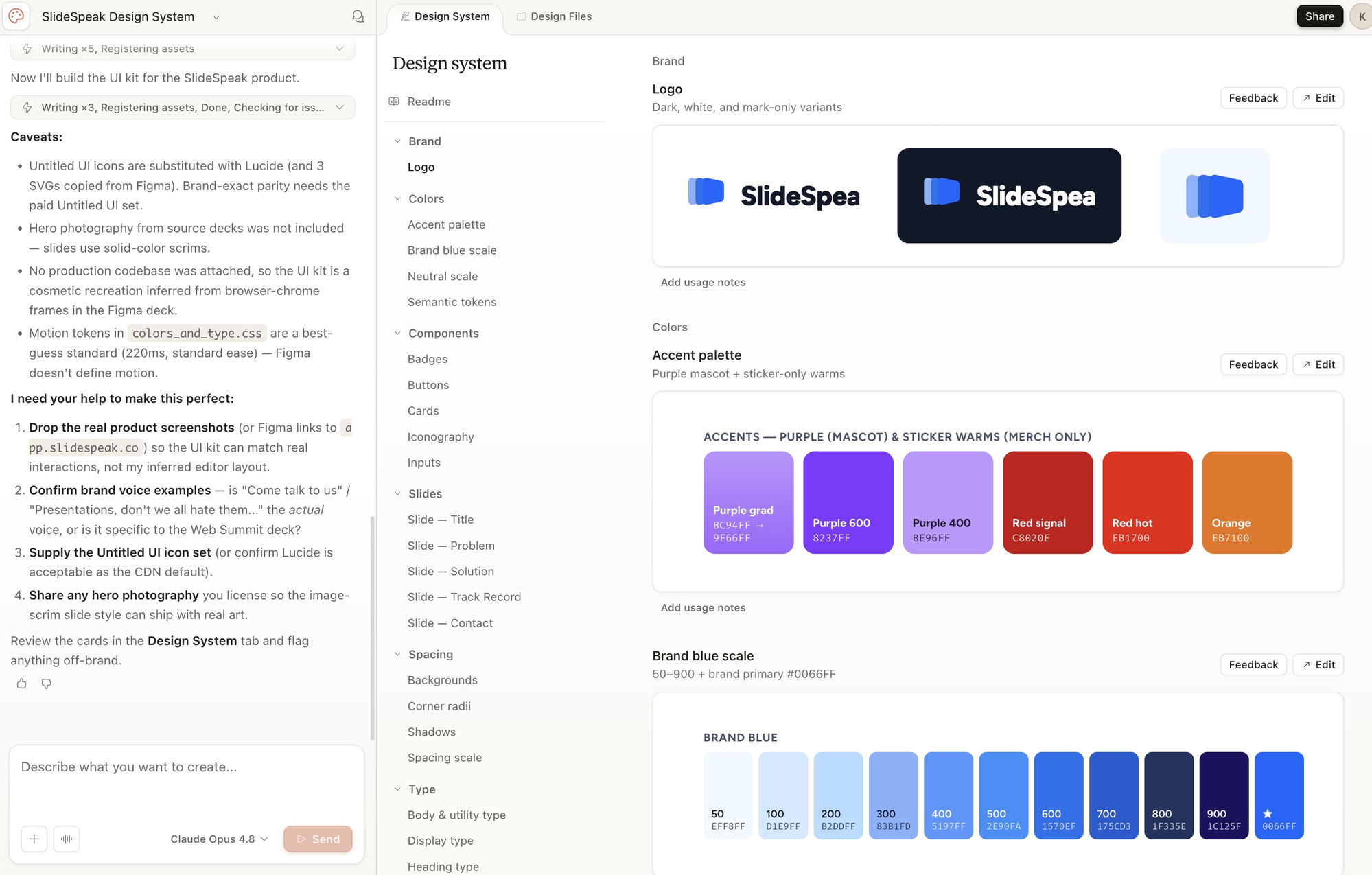Click the Purple grad swatch
Image resolution: width=1372 pixels, height=875 pixels.
[x=748, y=502]
